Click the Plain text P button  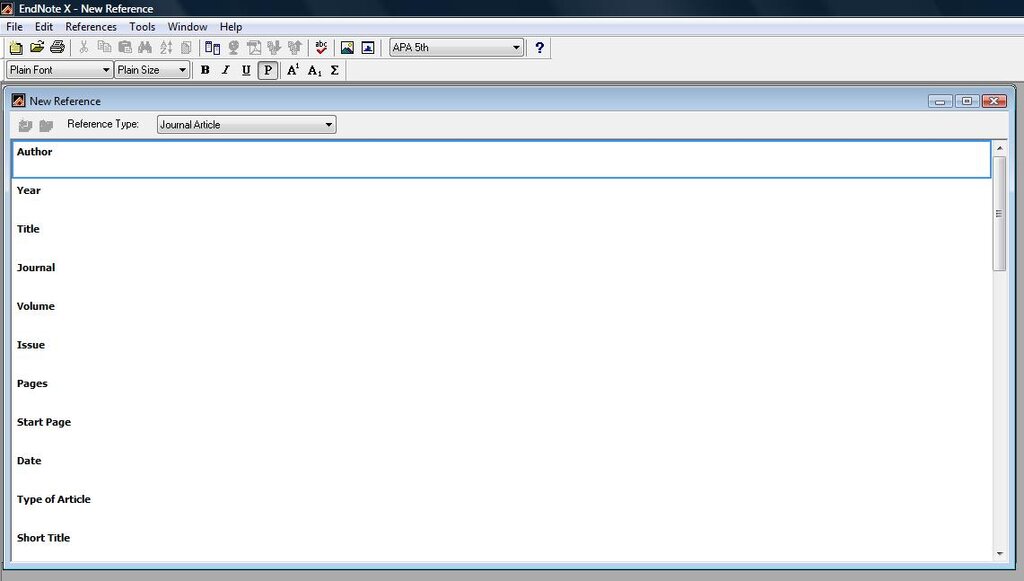[x=268, y=70]
